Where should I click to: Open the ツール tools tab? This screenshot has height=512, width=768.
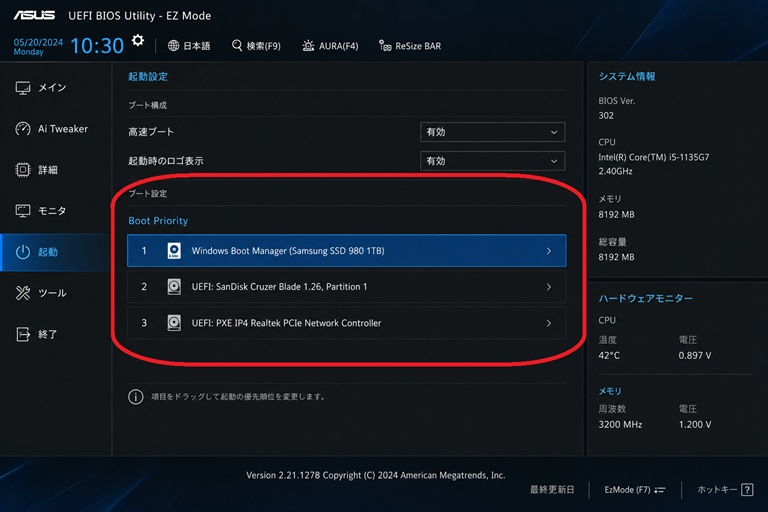coord(55,293)
